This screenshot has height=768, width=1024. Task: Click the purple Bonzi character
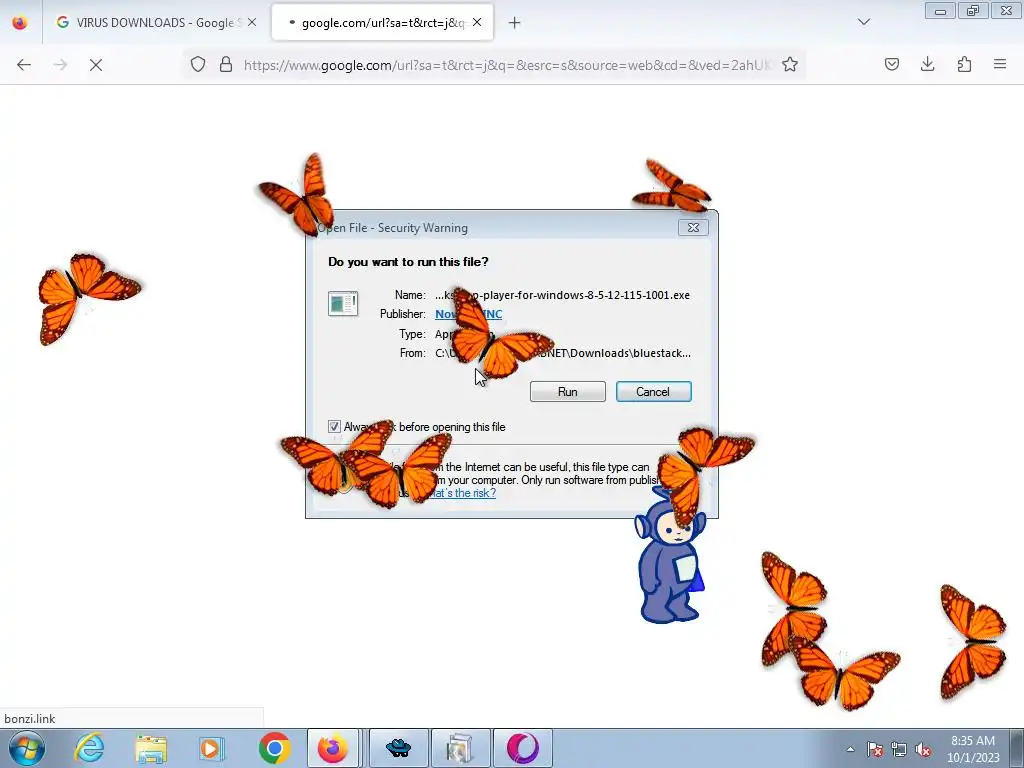coord(669,562)
